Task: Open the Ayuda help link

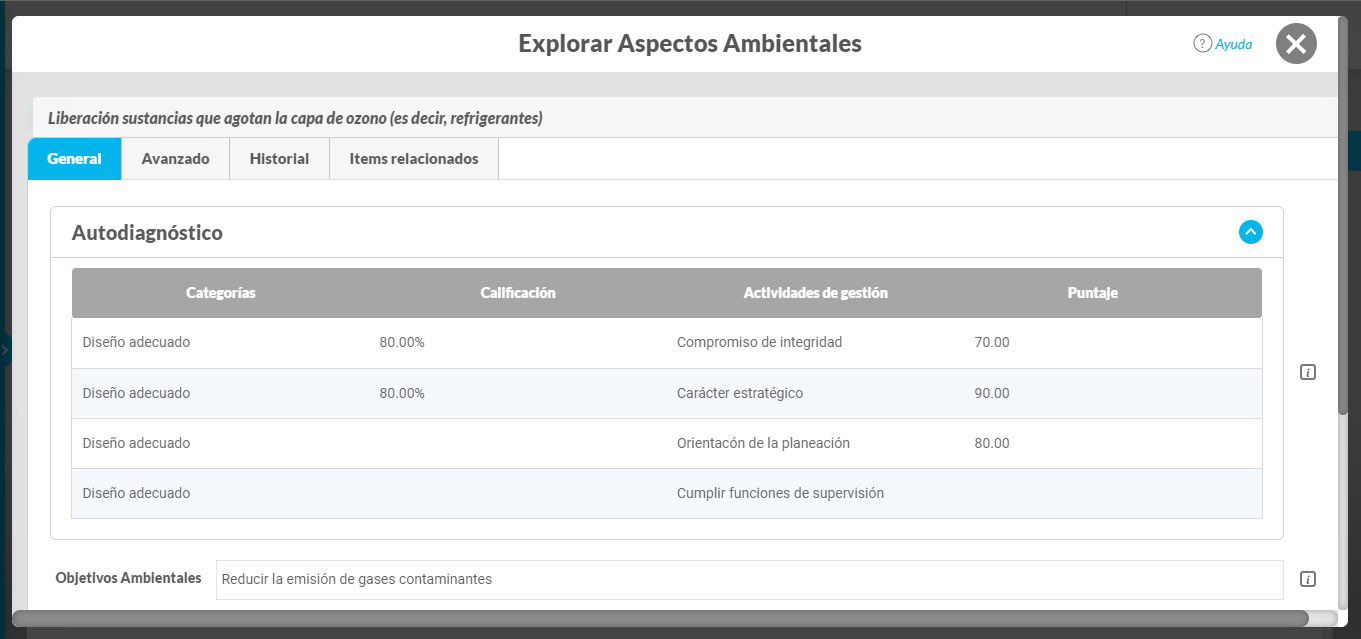Action: 1233,44
